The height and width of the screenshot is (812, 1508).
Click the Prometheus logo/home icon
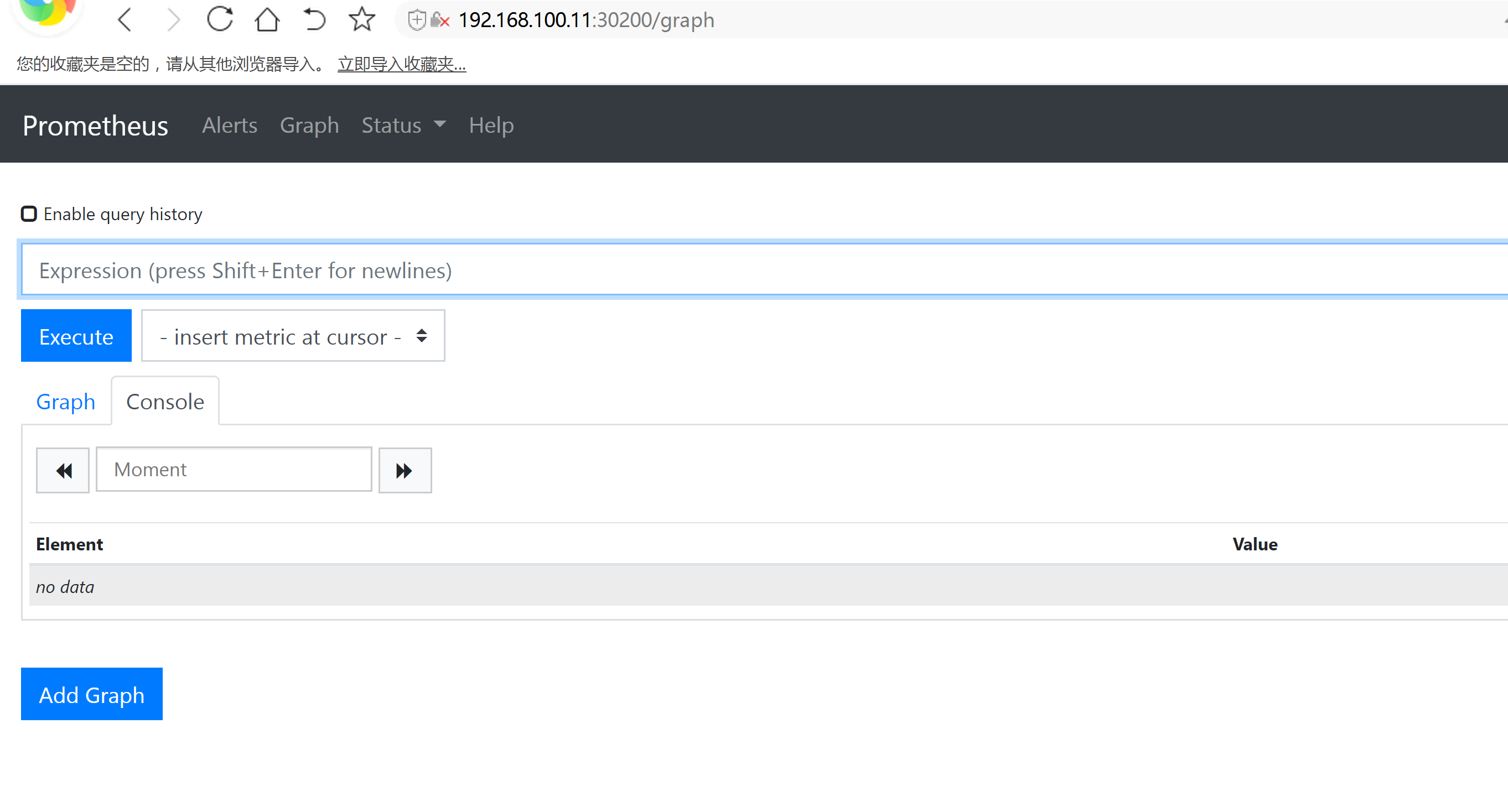[95, 124]
